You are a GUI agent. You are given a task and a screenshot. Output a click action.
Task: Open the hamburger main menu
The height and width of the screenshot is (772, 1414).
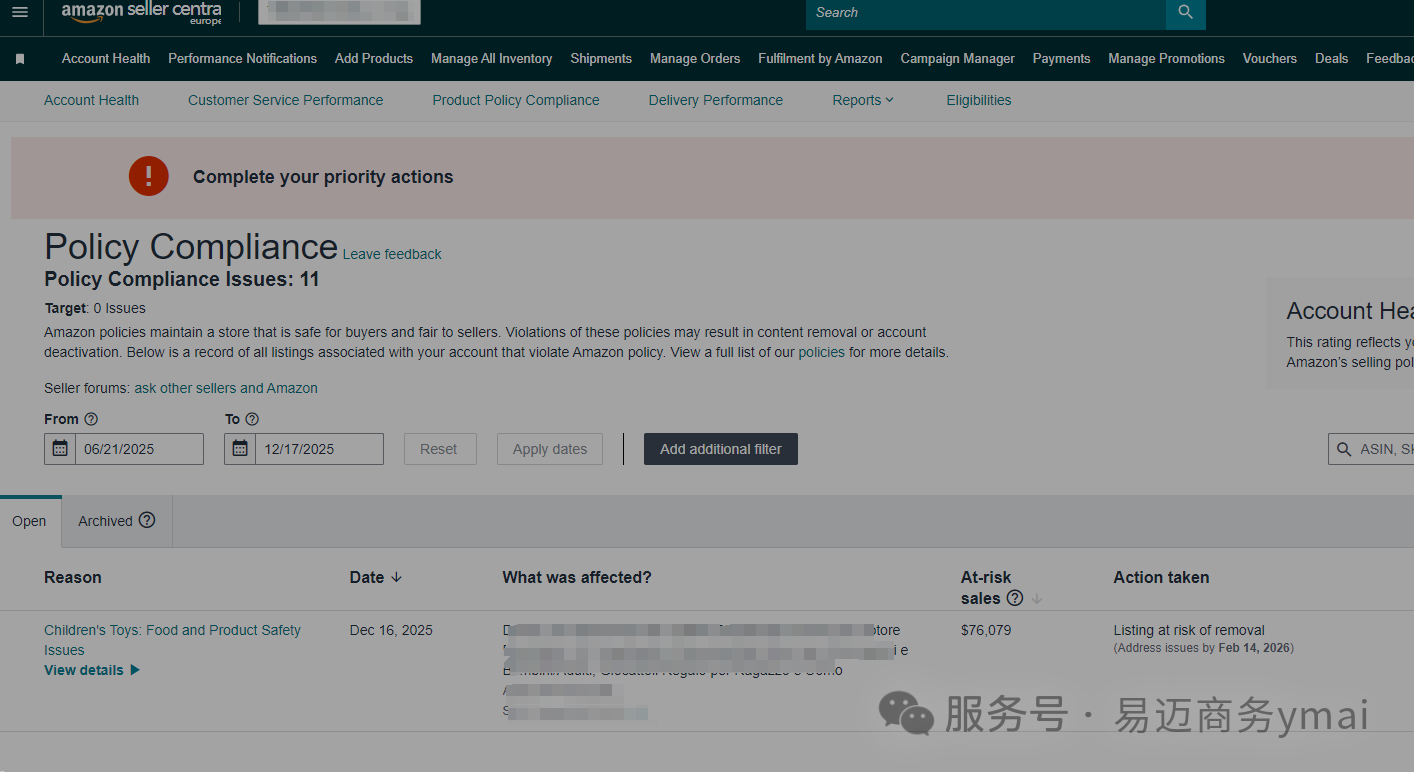[20, 13]
